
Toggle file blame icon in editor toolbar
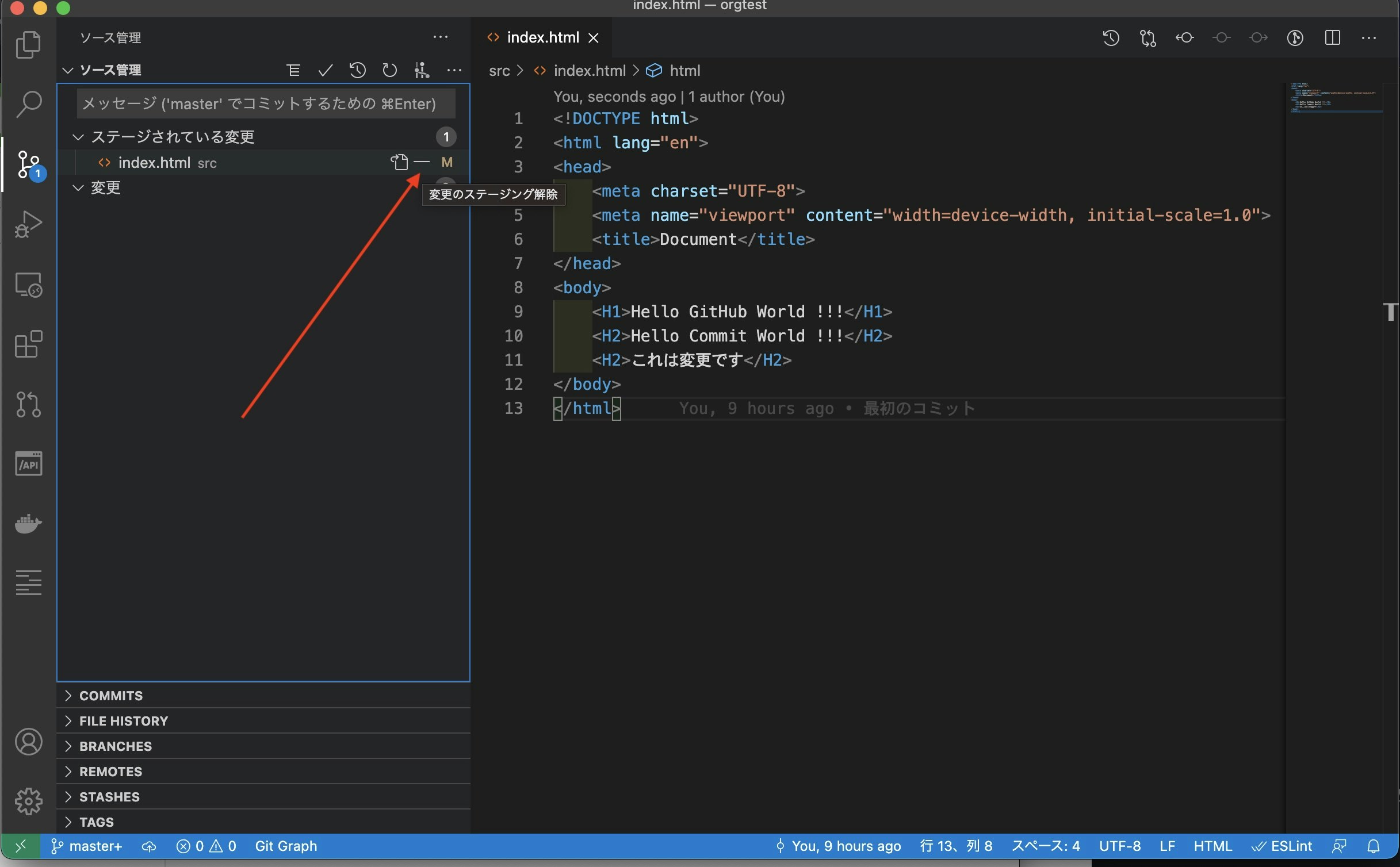(x=1295, y=38)
